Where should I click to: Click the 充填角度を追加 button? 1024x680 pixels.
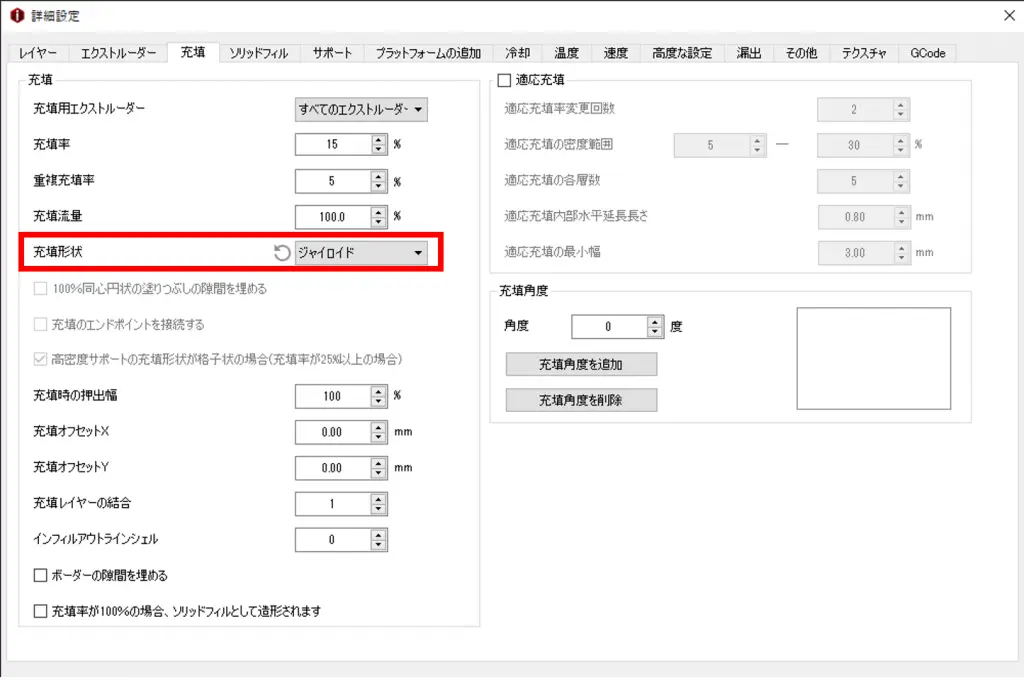[581, 364]
